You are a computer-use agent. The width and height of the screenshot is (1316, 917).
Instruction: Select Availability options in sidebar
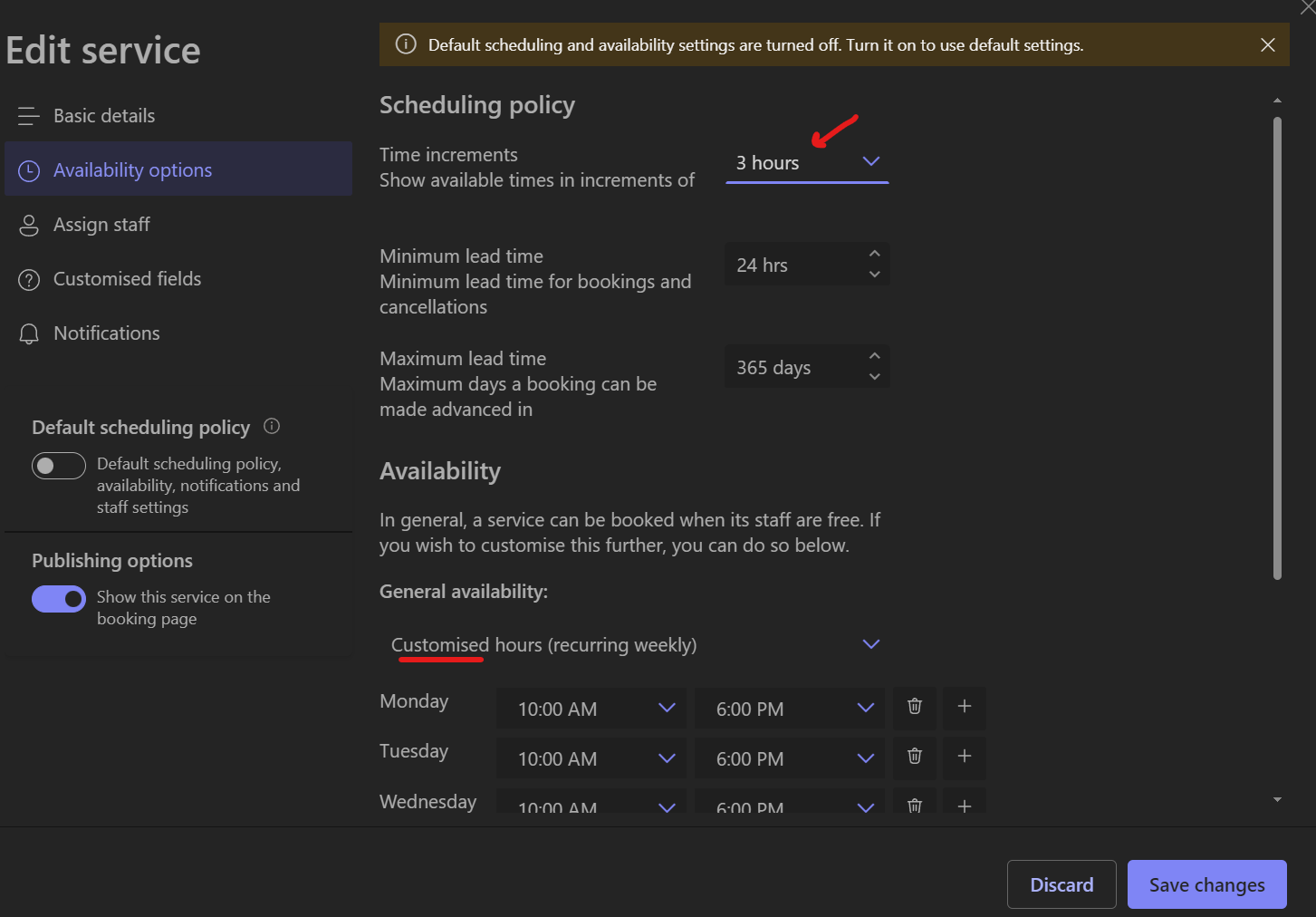pyautogui.click(x=178, y=169)
